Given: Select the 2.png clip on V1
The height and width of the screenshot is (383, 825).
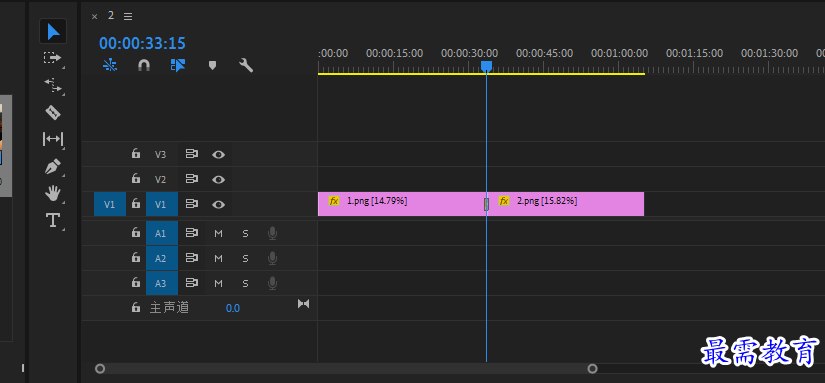Looking at the screenshot, I should (566, 204).
